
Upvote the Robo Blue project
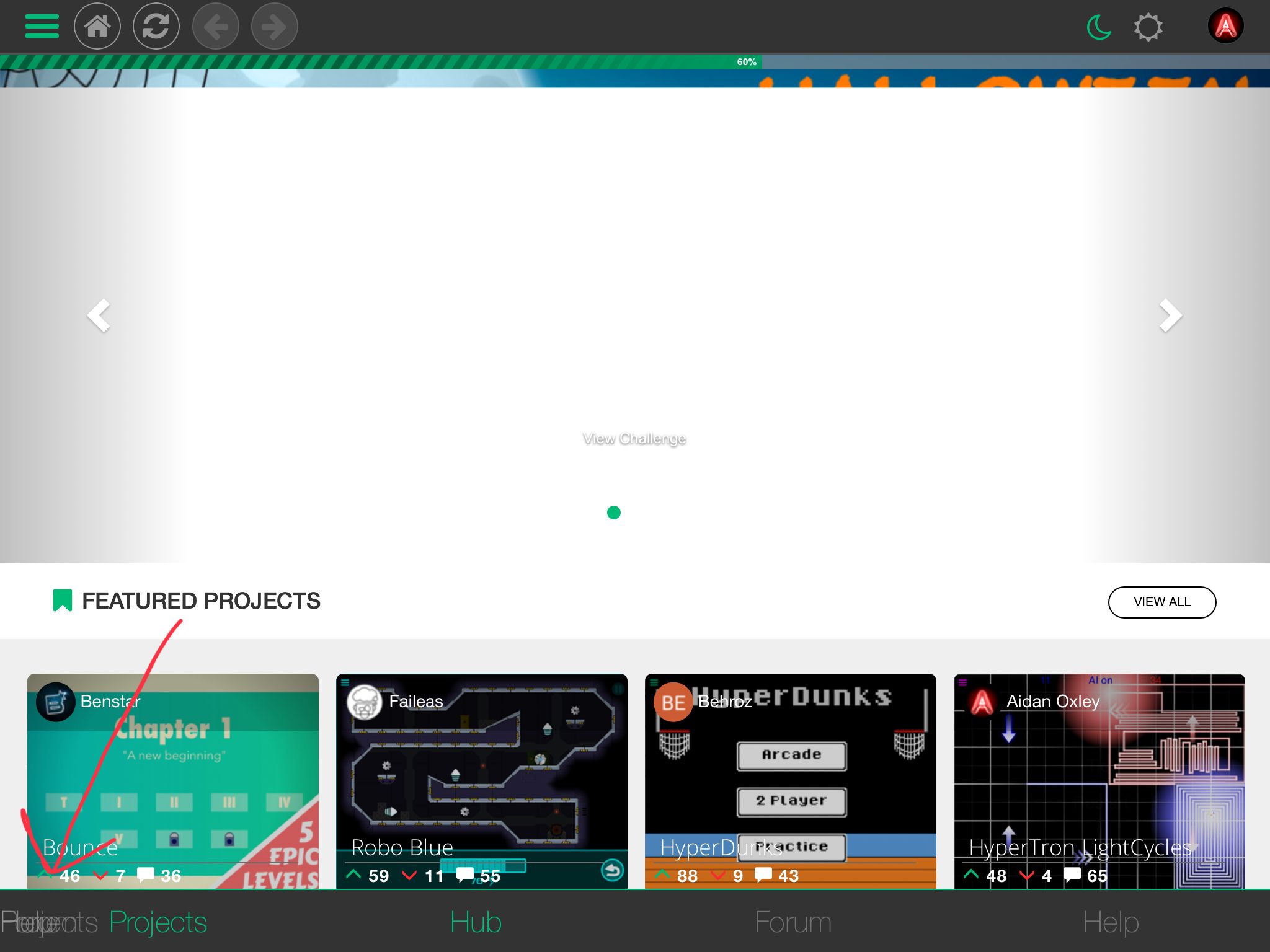353,875
